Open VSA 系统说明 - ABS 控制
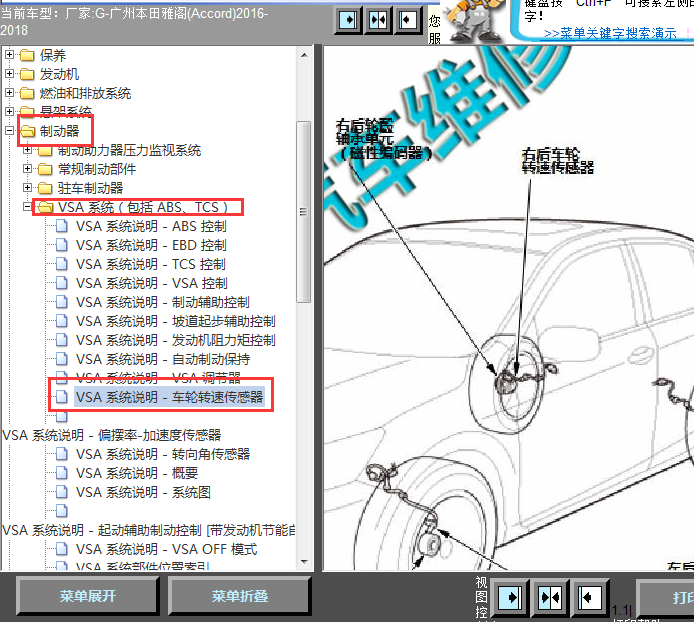Image resolution: width=694 pixels, height=622 pixels. click(151, 226)
